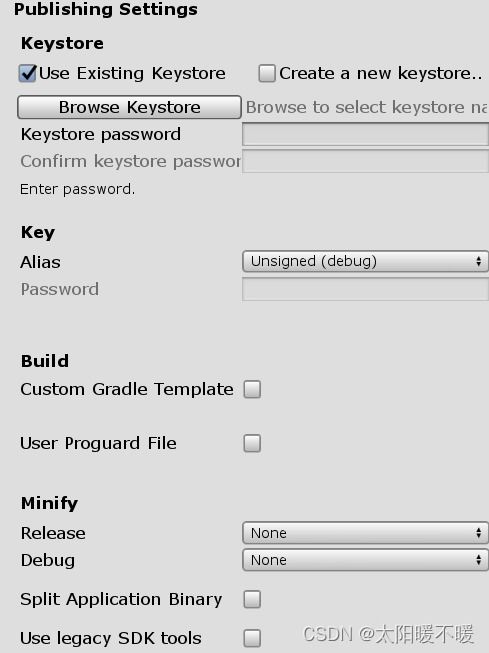Image resolution: width=489 pixels, height=653 pixels.
Task: Click the Browse to select keystore name text
Action: click(367, 107)
